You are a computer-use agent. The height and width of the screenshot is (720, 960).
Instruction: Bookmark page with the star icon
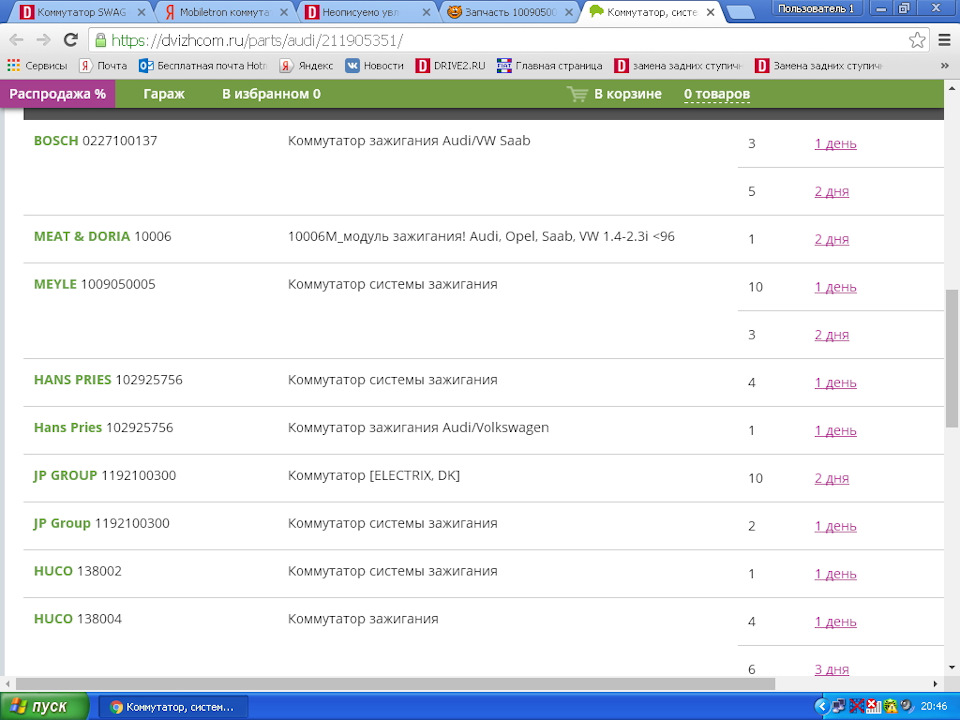click(x=917, y=40)
